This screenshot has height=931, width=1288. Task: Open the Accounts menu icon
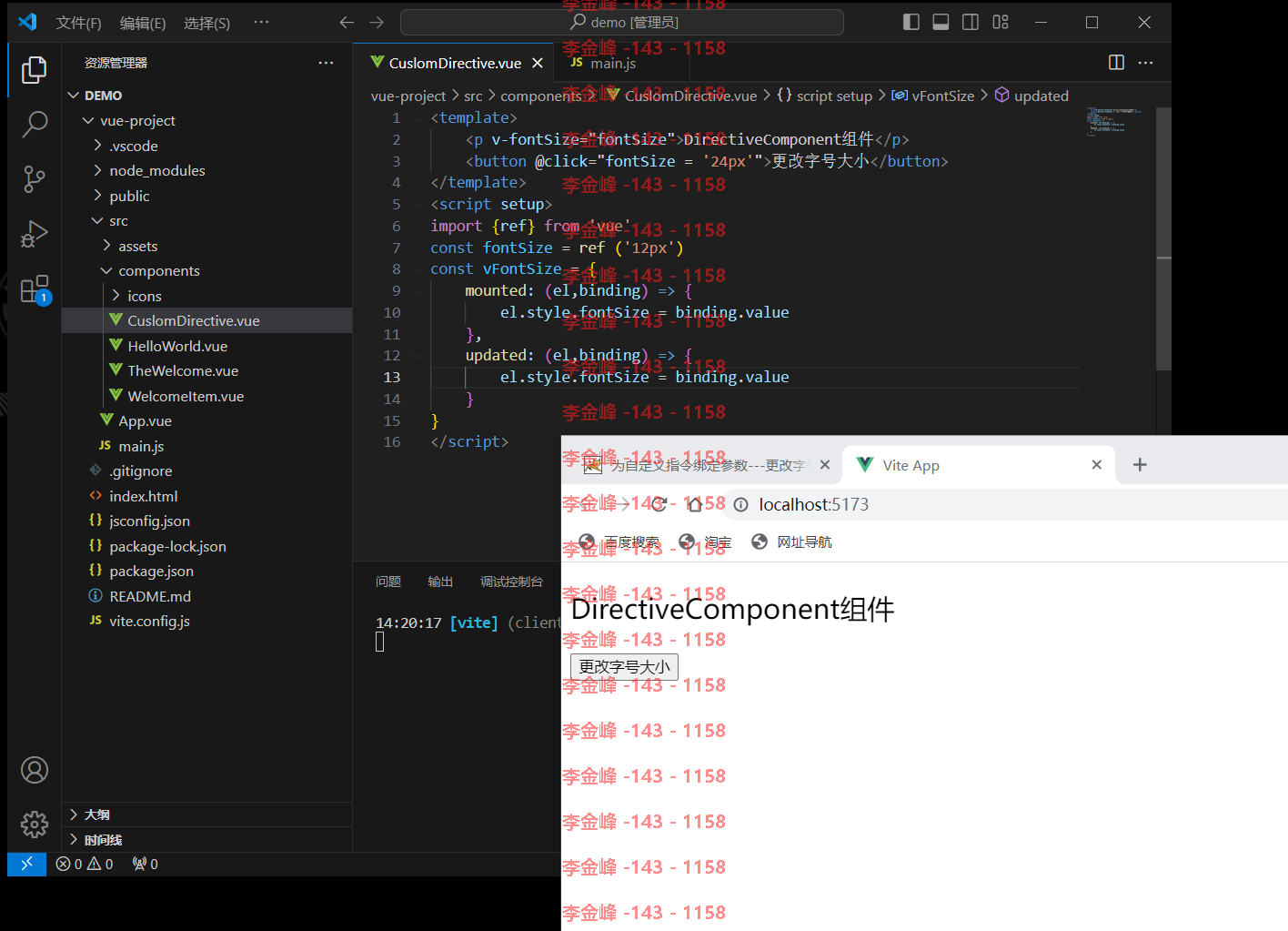coord(35,770)
